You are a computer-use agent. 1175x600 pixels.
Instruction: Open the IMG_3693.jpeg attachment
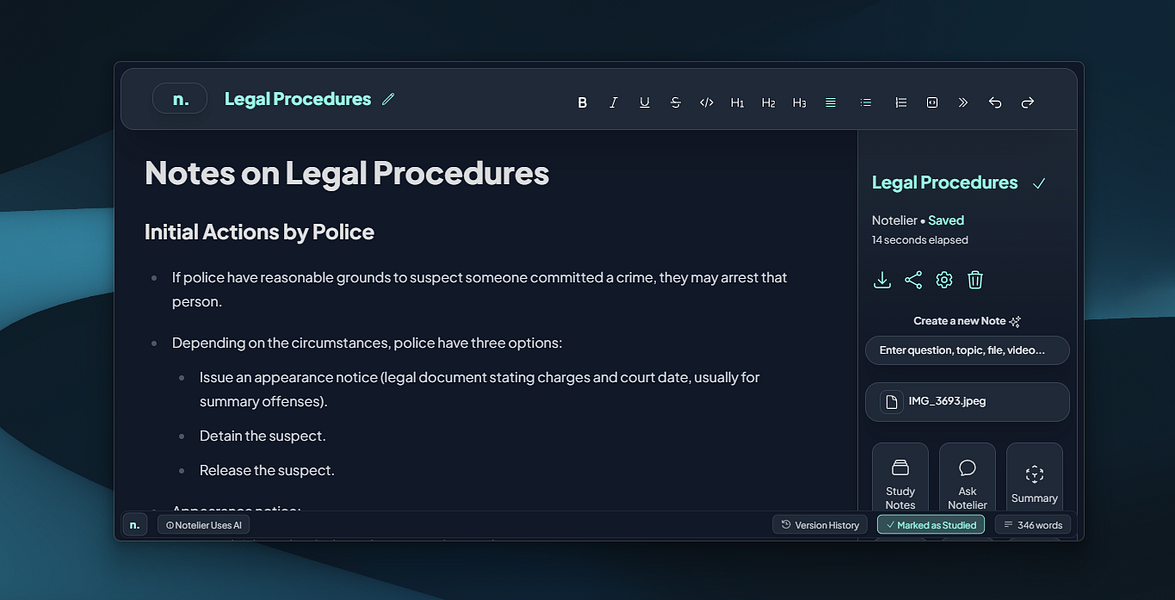(967, 401)
